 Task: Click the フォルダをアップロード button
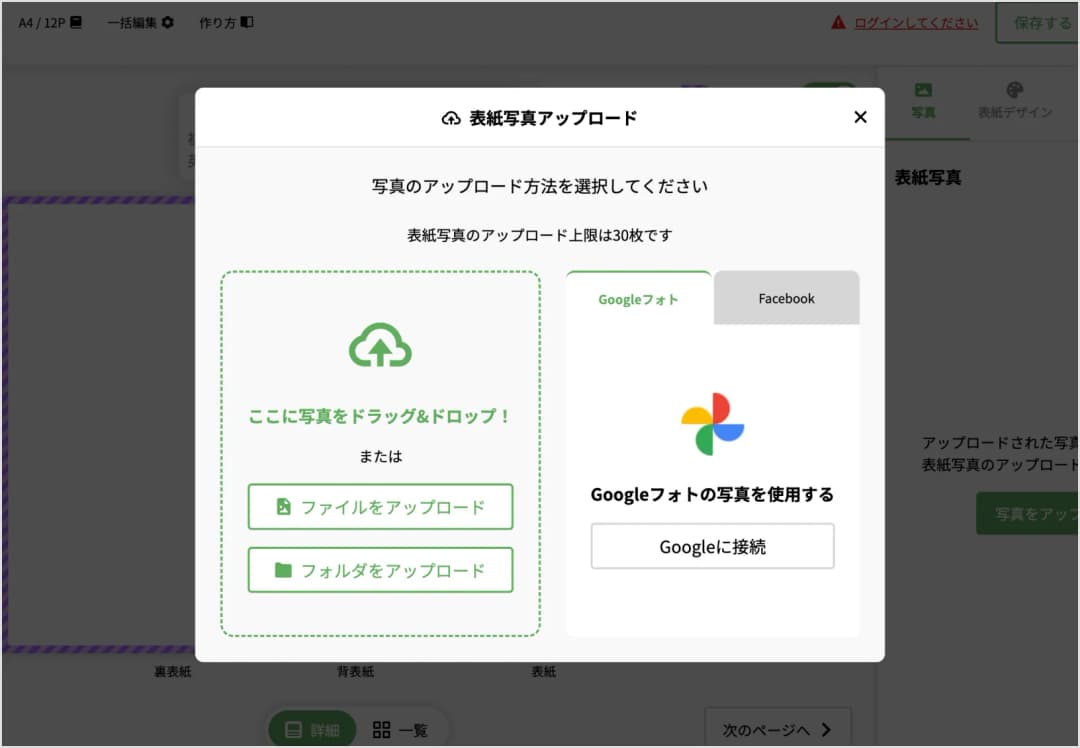pyautogui.click(x=380, y=570)
